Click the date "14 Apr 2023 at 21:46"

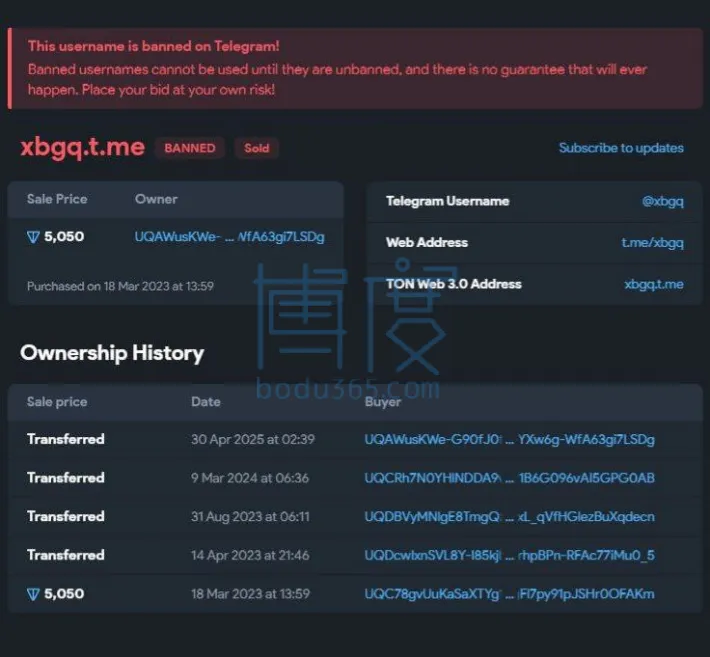point(250,555)
